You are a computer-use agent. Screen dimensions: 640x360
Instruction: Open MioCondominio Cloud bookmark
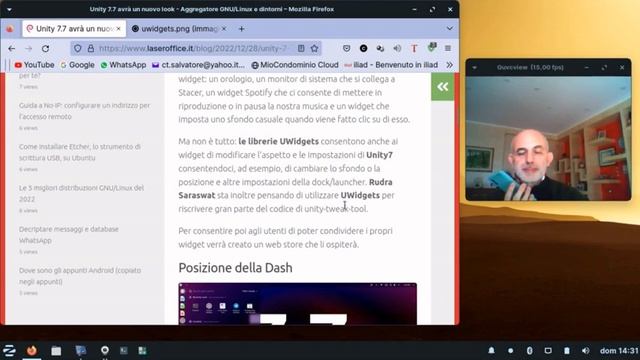[x=295, y=65]
